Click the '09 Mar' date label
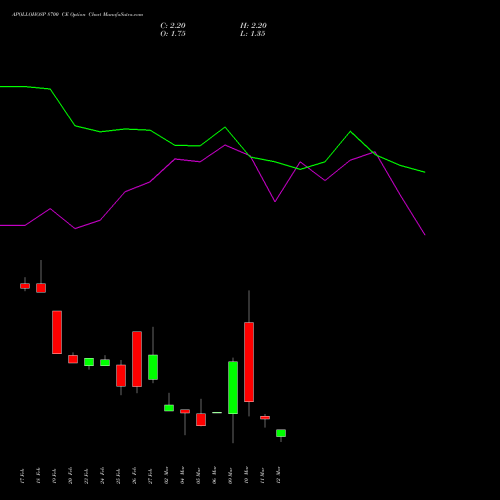500x500 pixels. pyautogui.click(x=230, y=475)
